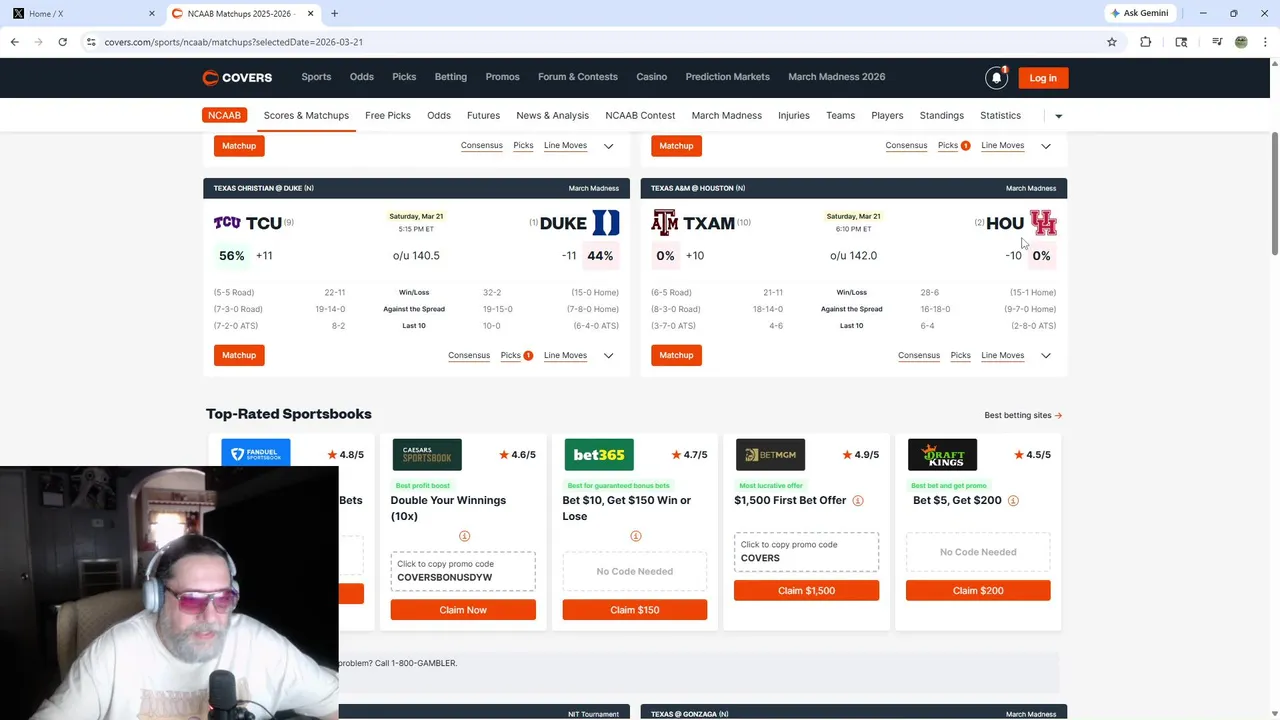This screenshot has width=1280, height=720.
Task: Open the Odds menu in top navigation
Action: pyautogui.click(x=361, y=77)
